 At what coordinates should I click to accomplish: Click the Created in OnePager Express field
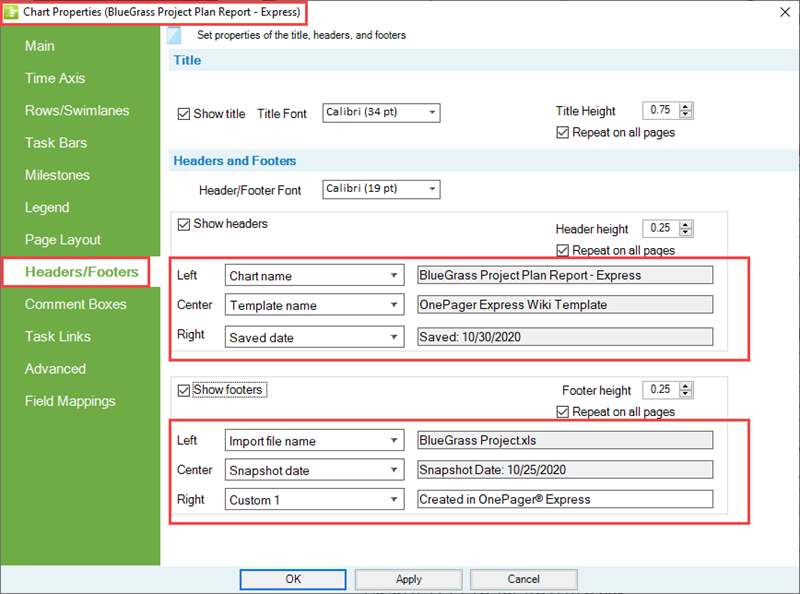tap(565, 499)
